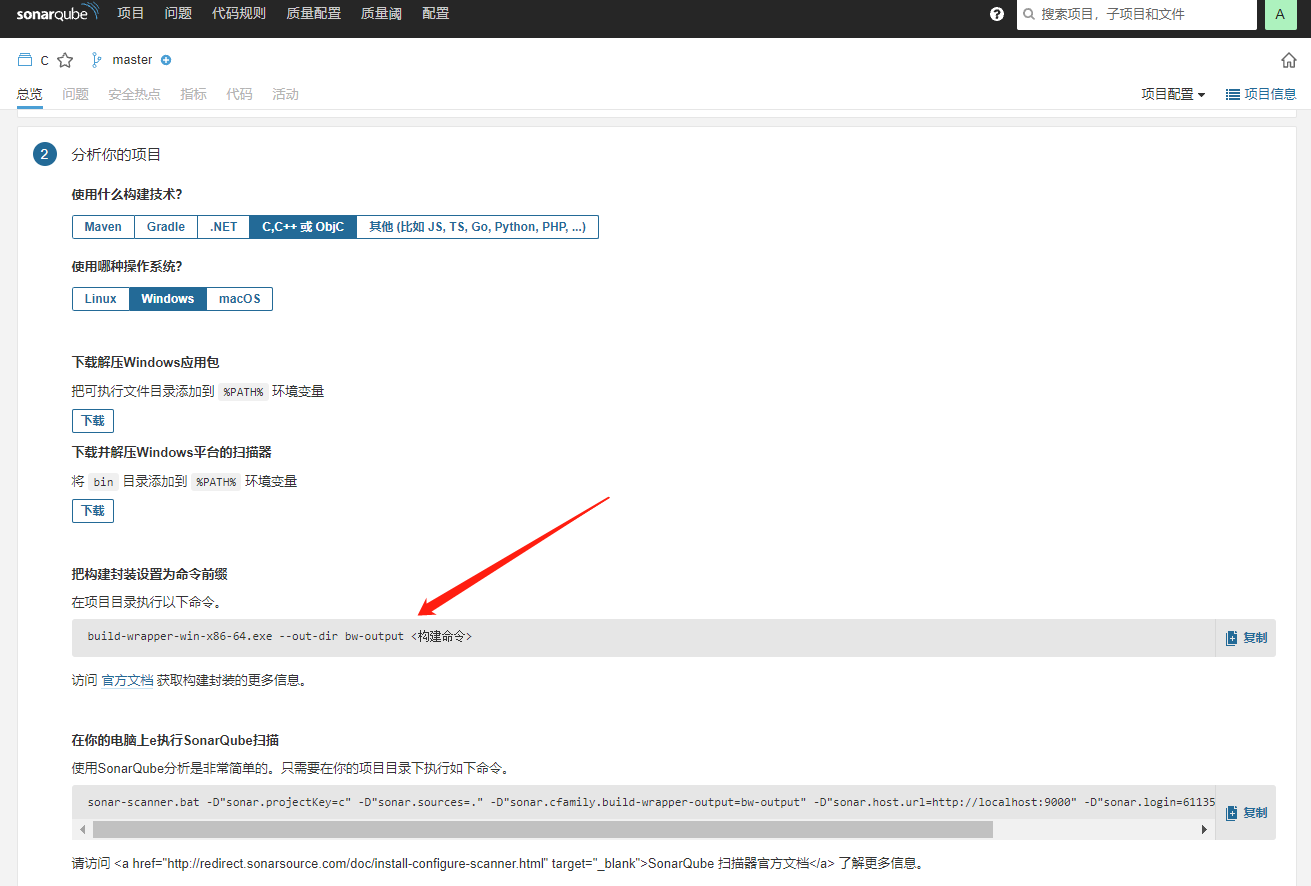Click the build-wrapper-win-x86-64.exe command text
The image size is (1311, 886).
tap(279, 636)
